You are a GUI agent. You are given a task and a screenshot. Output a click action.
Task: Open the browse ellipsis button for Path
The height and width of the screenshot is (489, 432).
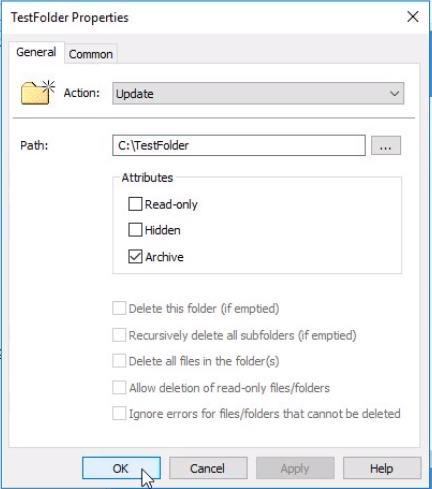(386, 146)
